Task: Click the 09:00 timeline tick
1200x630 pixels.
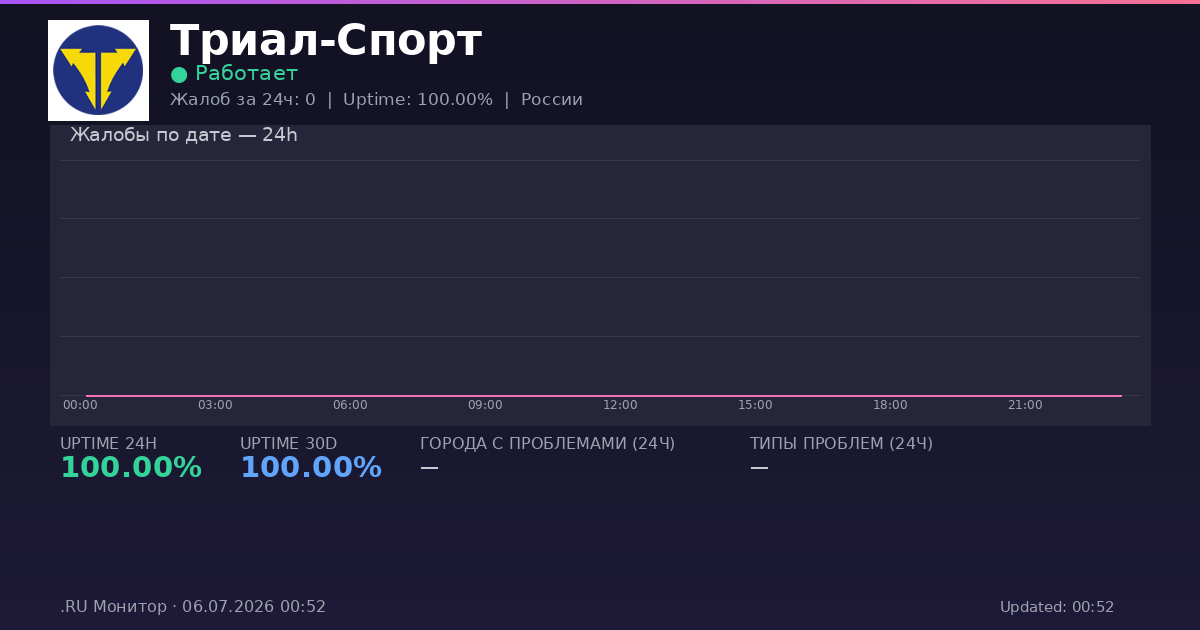Action: click(x=485, y=405)
